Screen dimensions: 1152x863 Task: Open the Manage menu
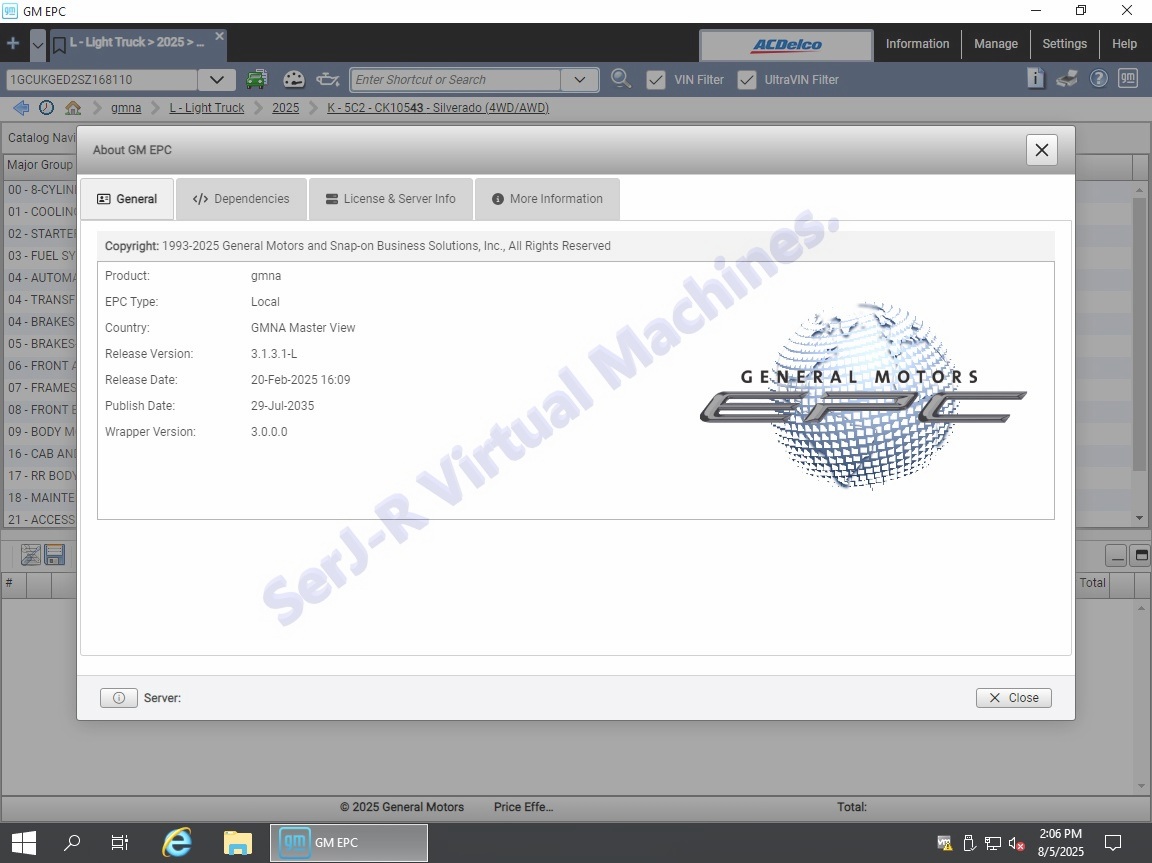996,44
